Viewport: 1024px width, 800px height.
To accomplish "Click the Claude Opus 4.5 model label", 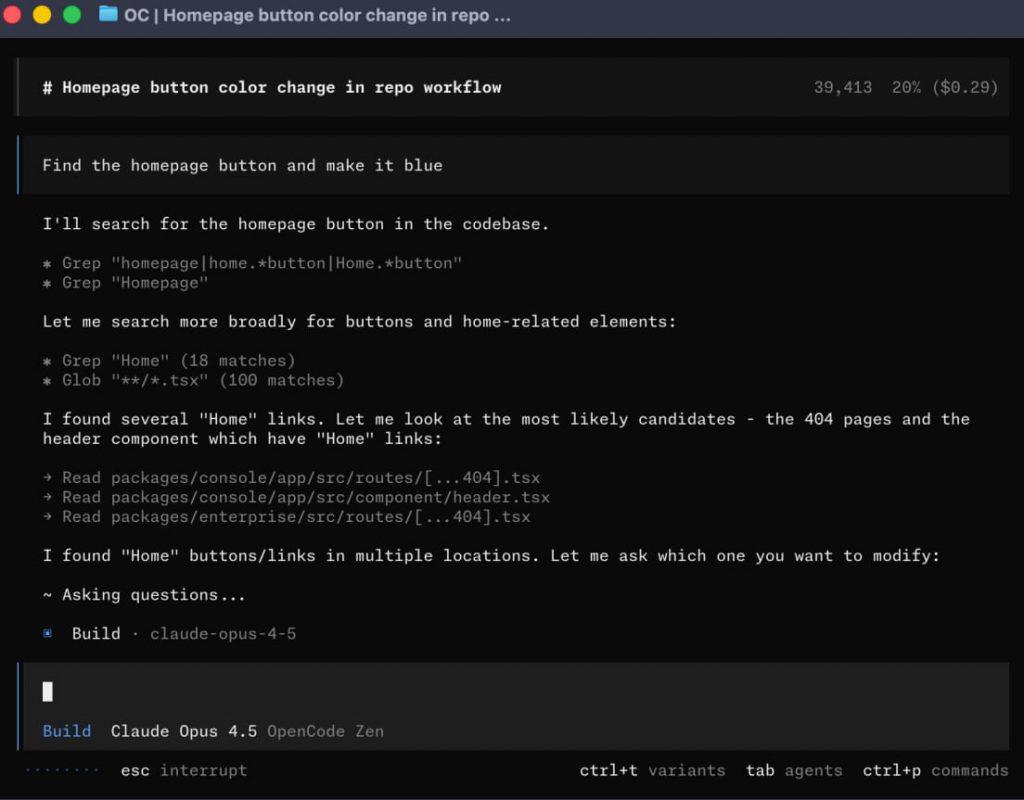I will (x=184, y=731).
